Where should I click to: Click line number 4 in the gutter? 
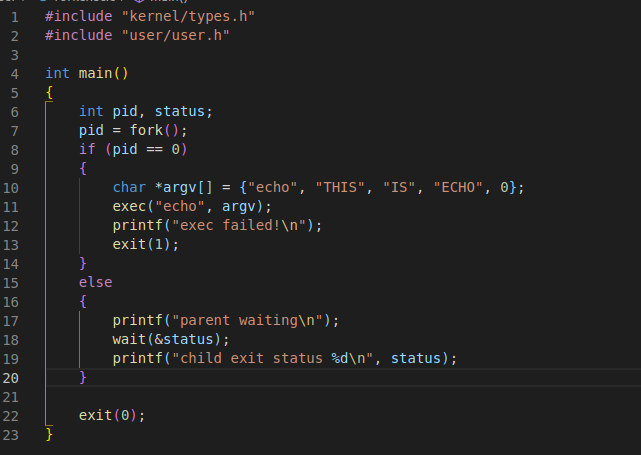15,74
